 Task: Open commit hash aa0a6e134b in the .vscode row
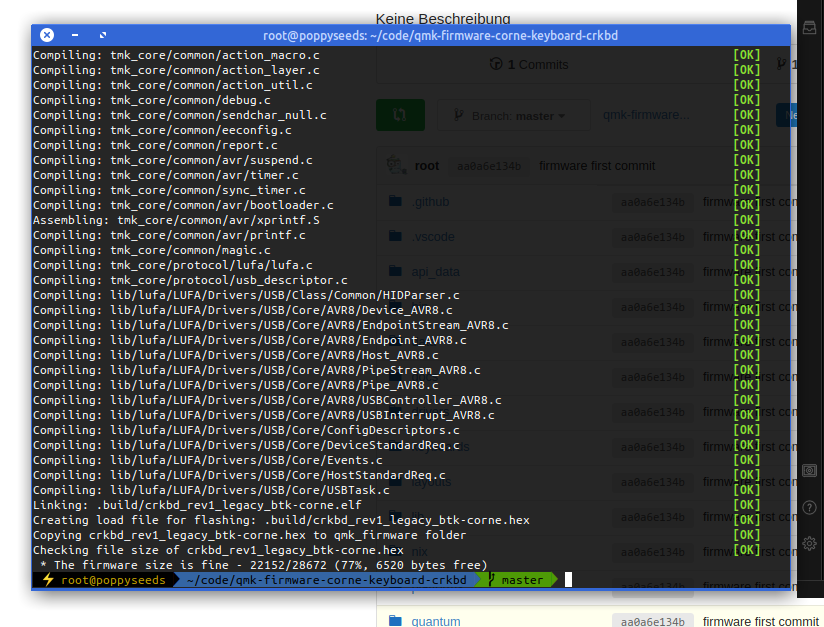tap(653, 237)
